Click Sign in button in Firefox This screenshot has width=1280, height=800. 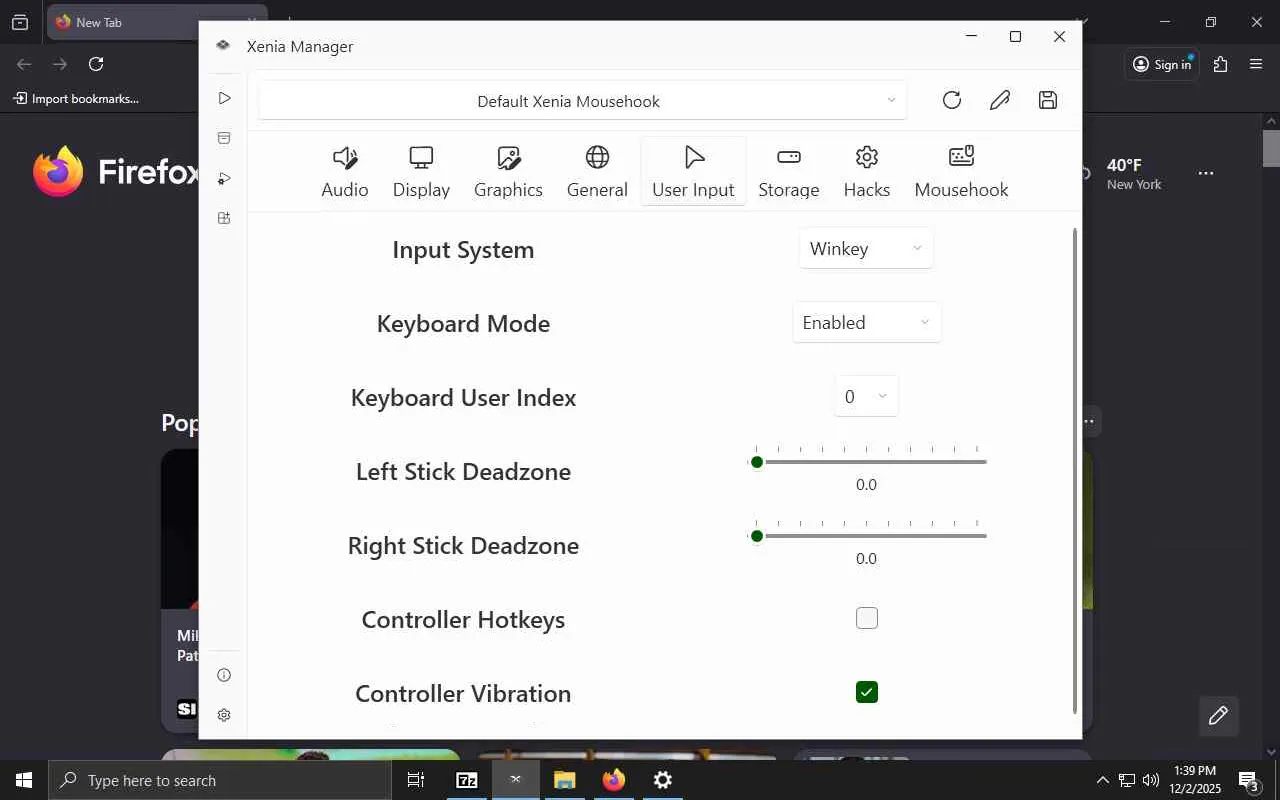coord(1162,64)
